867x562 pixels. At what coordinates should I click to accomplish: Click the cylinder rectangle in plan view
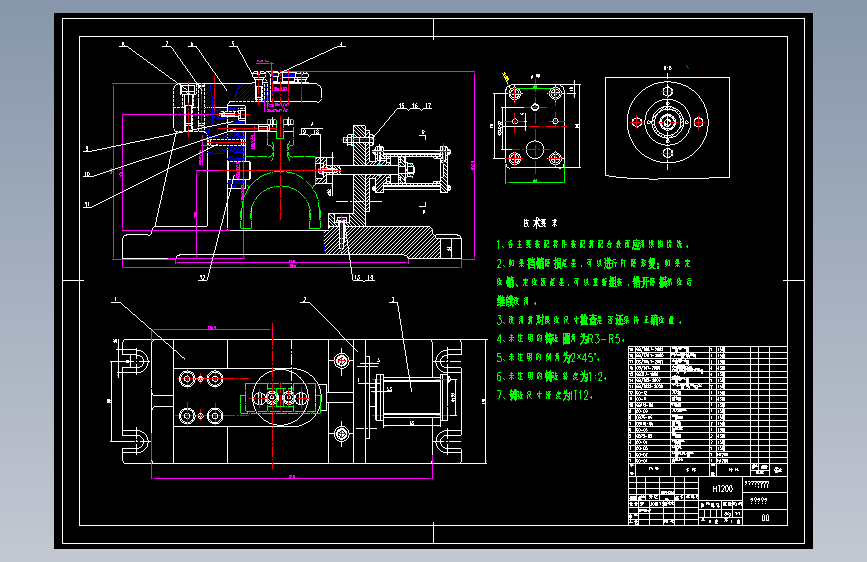[412, 399]
